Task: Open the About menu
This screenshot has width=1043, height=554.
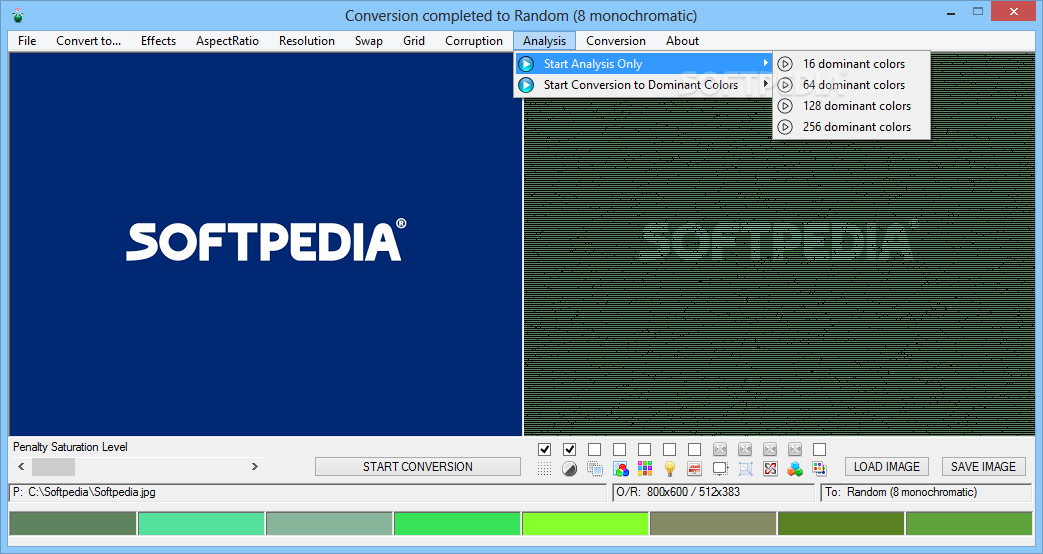Action: coord(682,41)
